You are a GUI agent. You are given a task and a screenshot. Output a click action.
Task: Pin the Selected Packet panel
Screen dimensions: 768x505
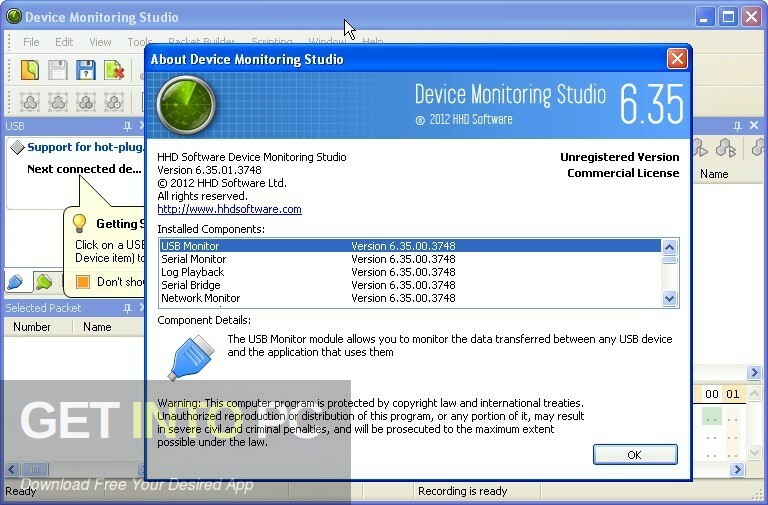(127, 308)
